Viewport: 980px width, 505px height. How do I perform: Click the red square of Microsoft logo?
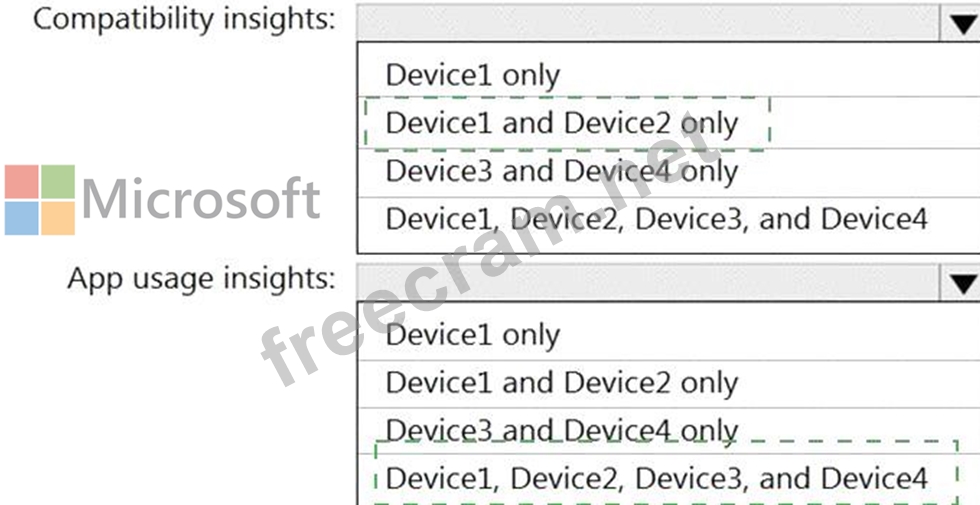(22, 182)
